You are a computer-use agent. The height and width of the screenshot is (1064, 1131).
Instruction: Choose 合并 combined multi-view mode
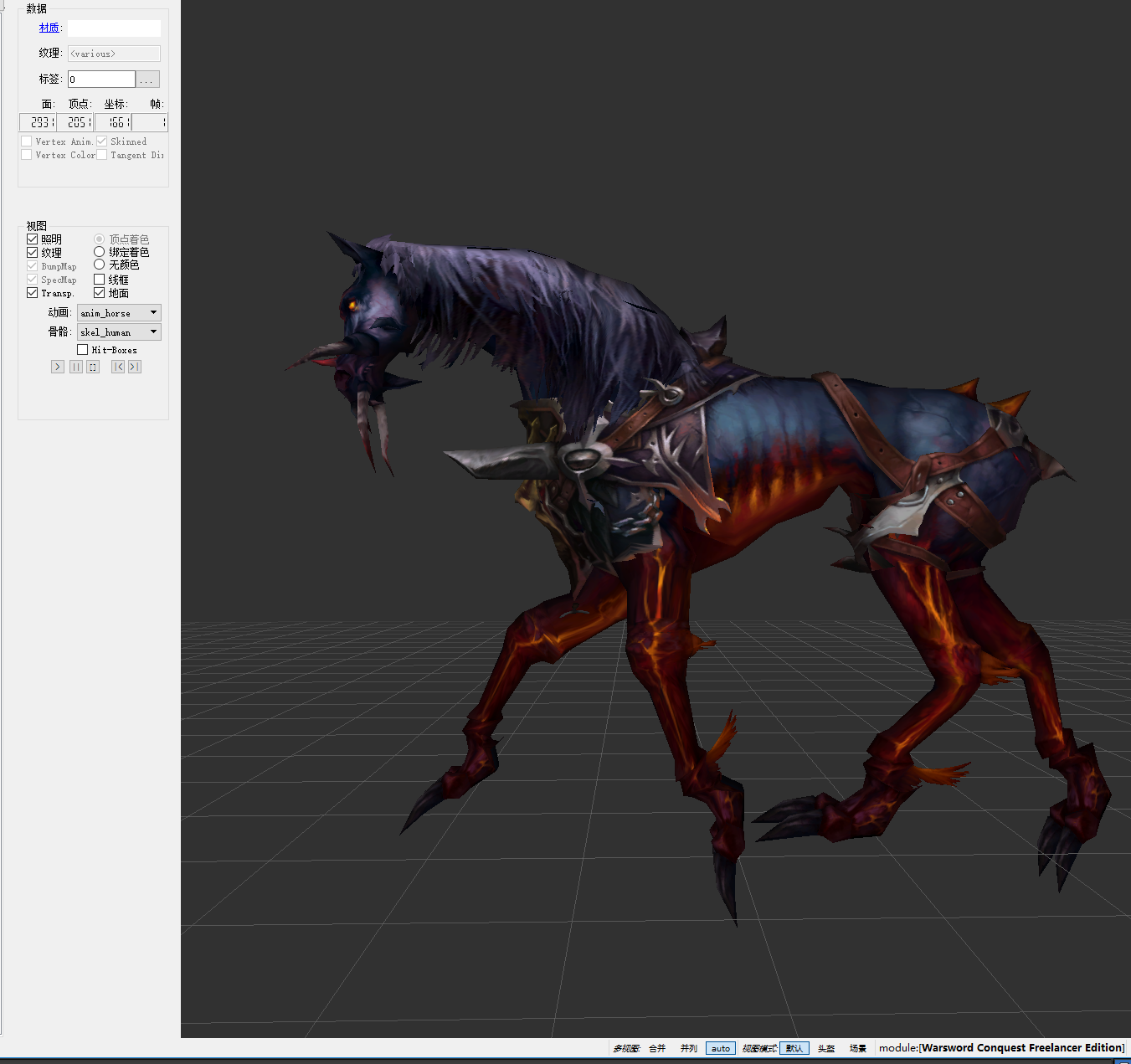coord(657,1048)
